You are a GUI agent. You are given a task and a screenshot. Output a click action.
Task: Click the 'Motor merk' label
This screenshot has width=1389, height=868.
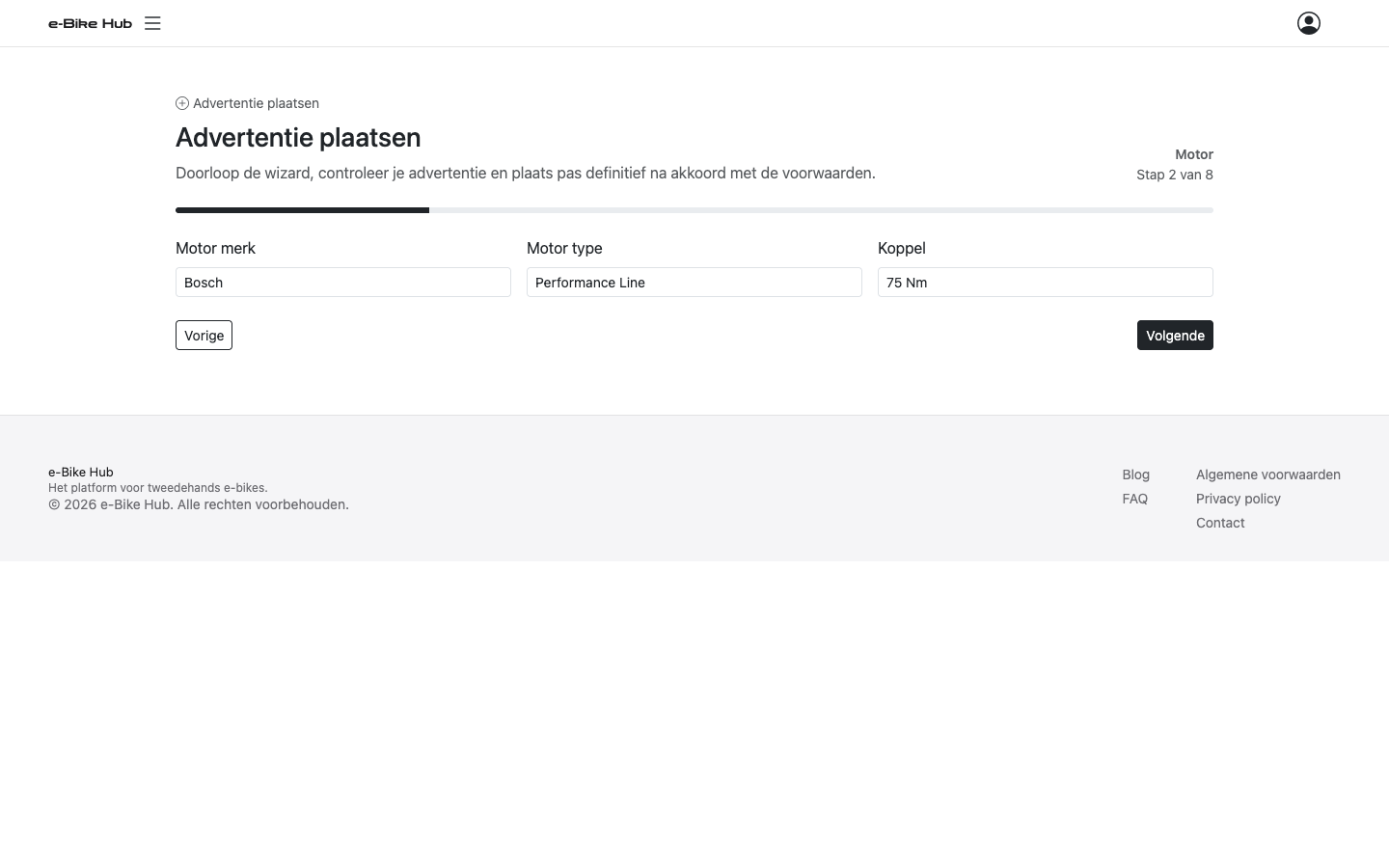tap(215, 248)
